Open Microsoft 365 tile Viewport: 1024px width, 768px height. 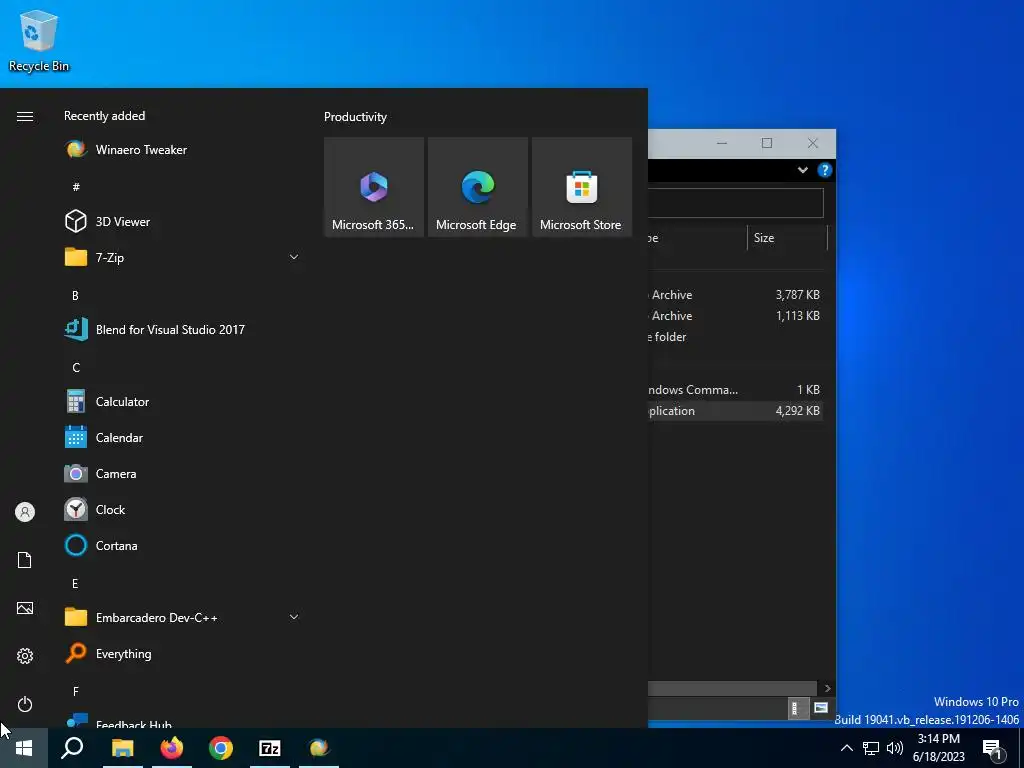coord(374,187)
